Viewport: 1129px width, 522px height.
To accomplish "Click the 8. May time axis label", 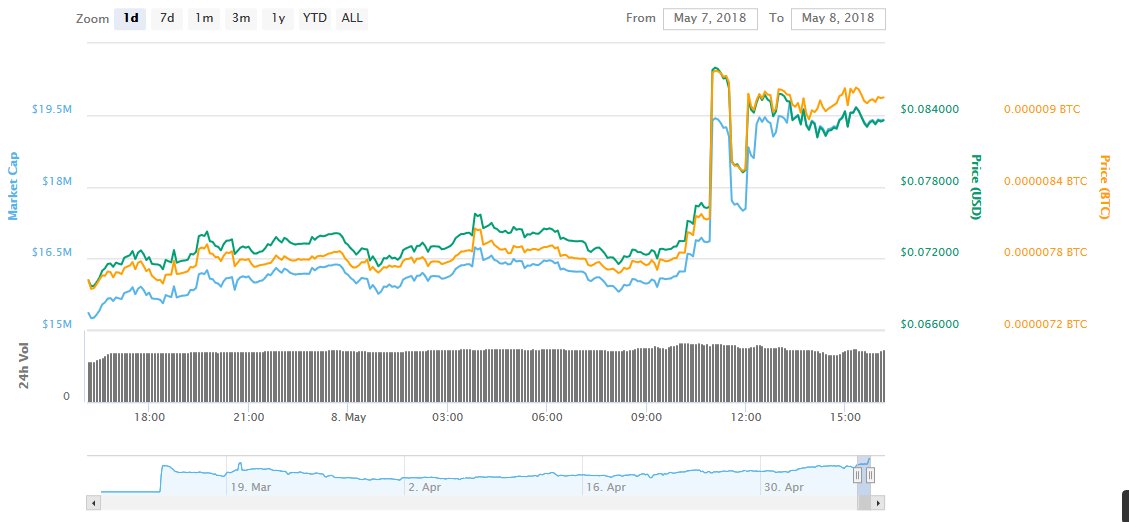I will pos(349,417).
